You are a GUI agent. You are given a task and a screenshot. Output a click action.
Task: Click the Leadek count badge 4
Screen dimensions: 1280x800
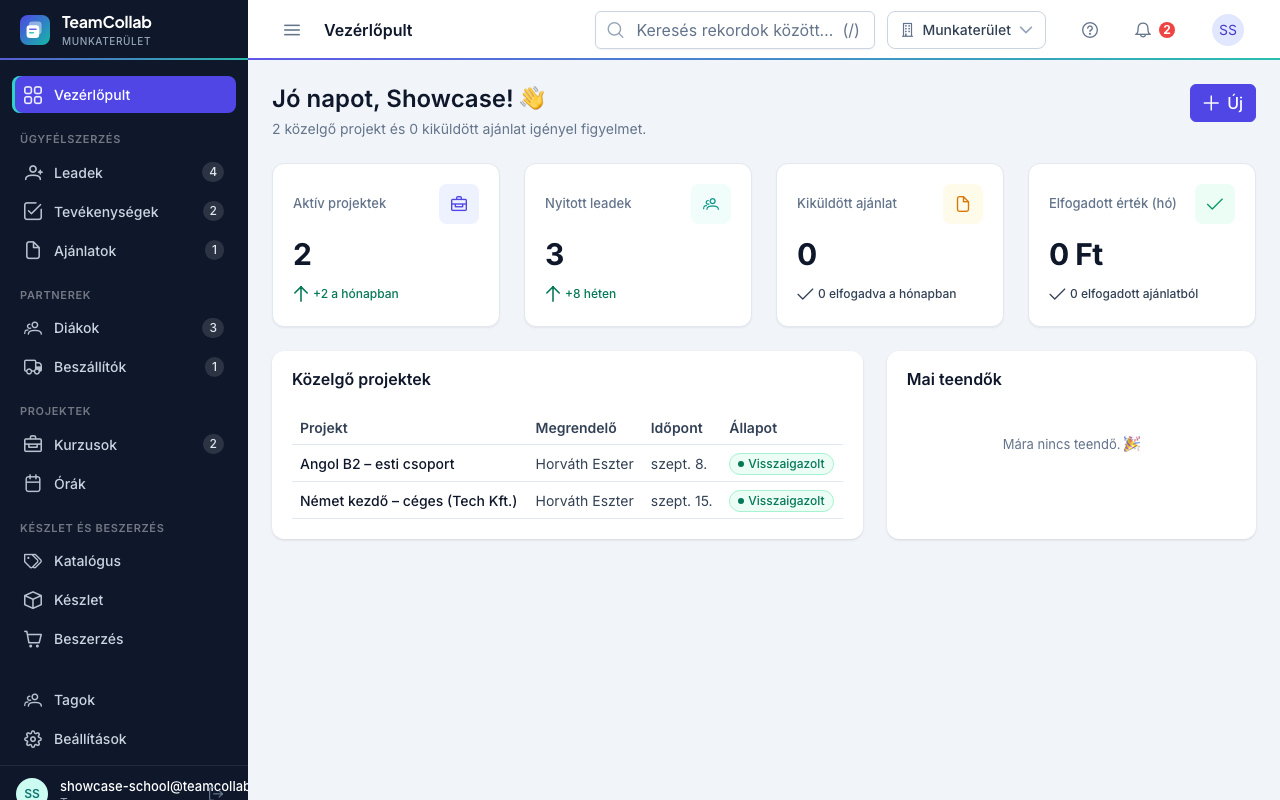[x=212, y=172]
